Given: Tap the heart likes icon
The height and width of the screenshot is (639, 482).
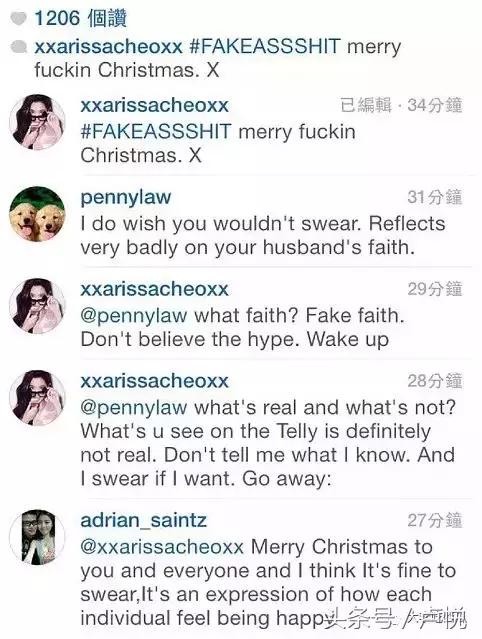Looking at the screenshot, I should [18, 18].
